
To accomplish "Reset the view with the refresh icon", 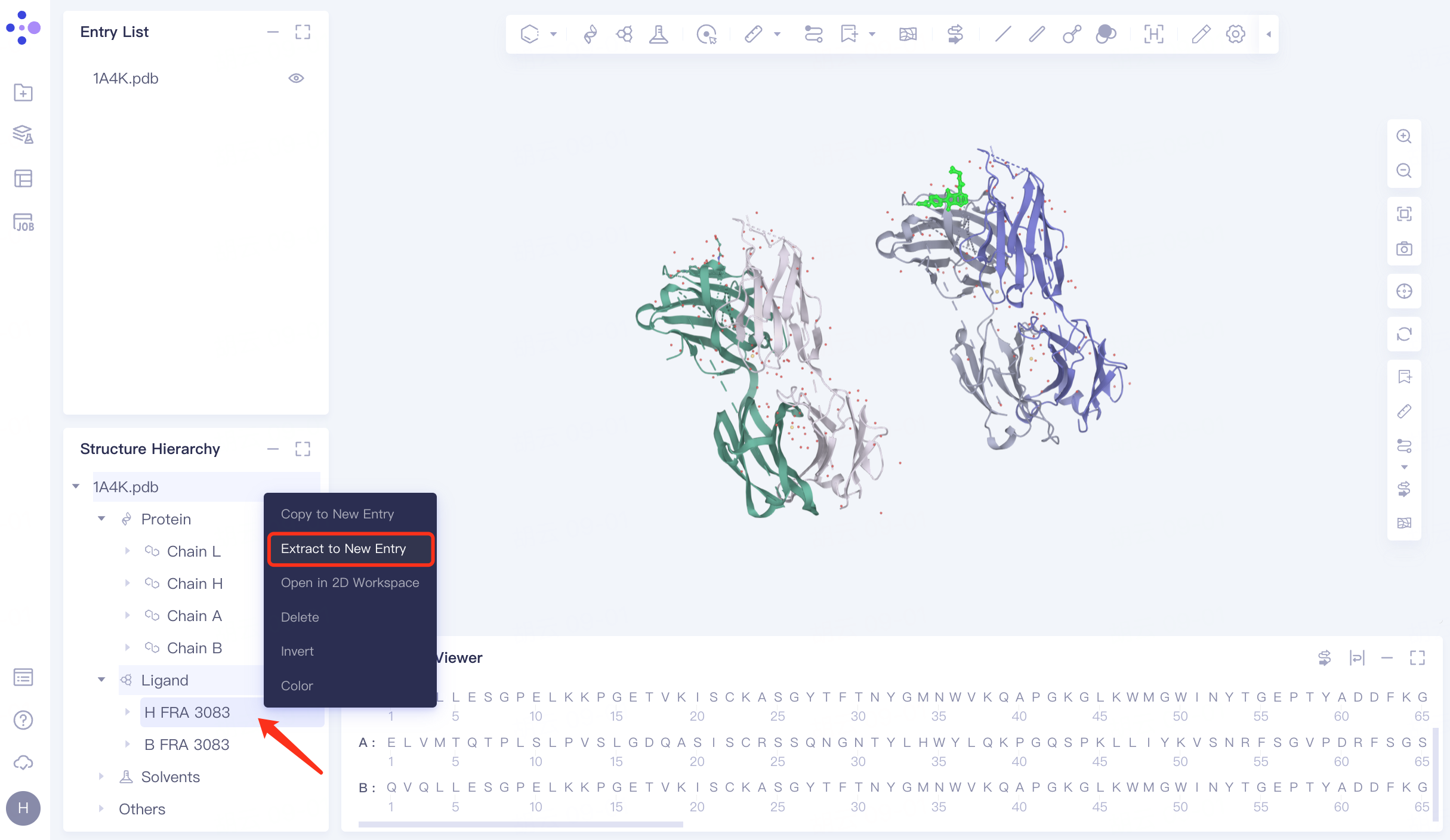I will click(1404, 334).
